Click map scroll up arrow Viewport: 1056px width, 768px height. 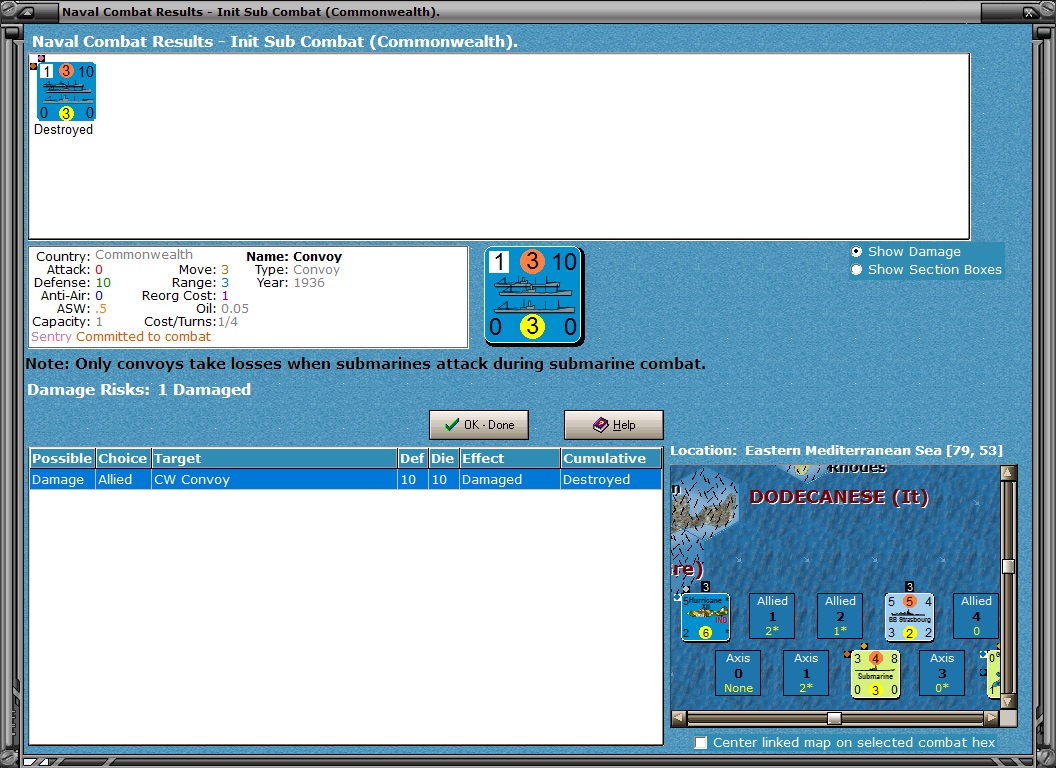1008,473
